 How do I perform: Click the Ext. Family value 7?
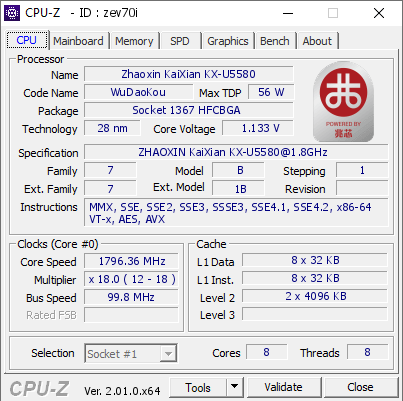point(110,188)
